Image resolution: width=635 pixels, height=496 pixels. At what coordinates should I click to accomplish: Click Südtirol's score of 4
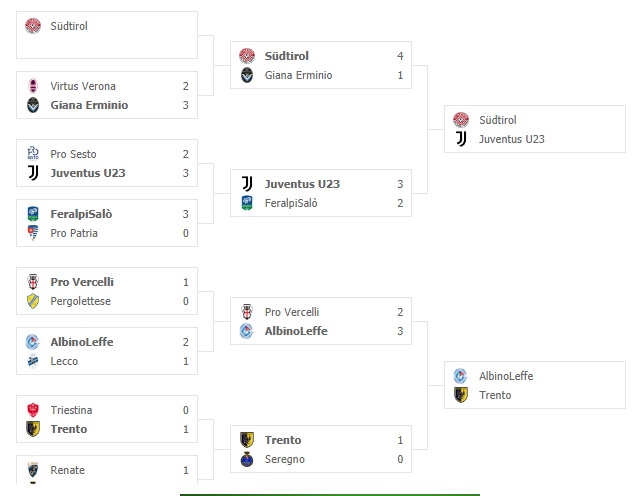point(400,56)
